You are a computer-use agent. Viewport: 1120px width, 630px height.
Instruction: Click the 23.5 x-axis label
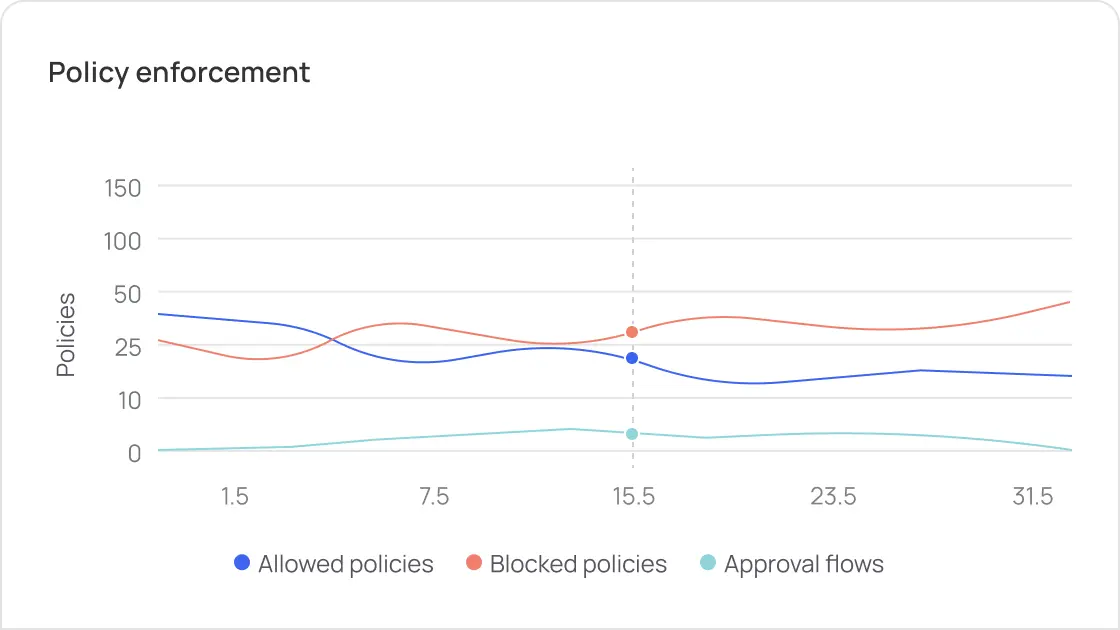(833, 497)
